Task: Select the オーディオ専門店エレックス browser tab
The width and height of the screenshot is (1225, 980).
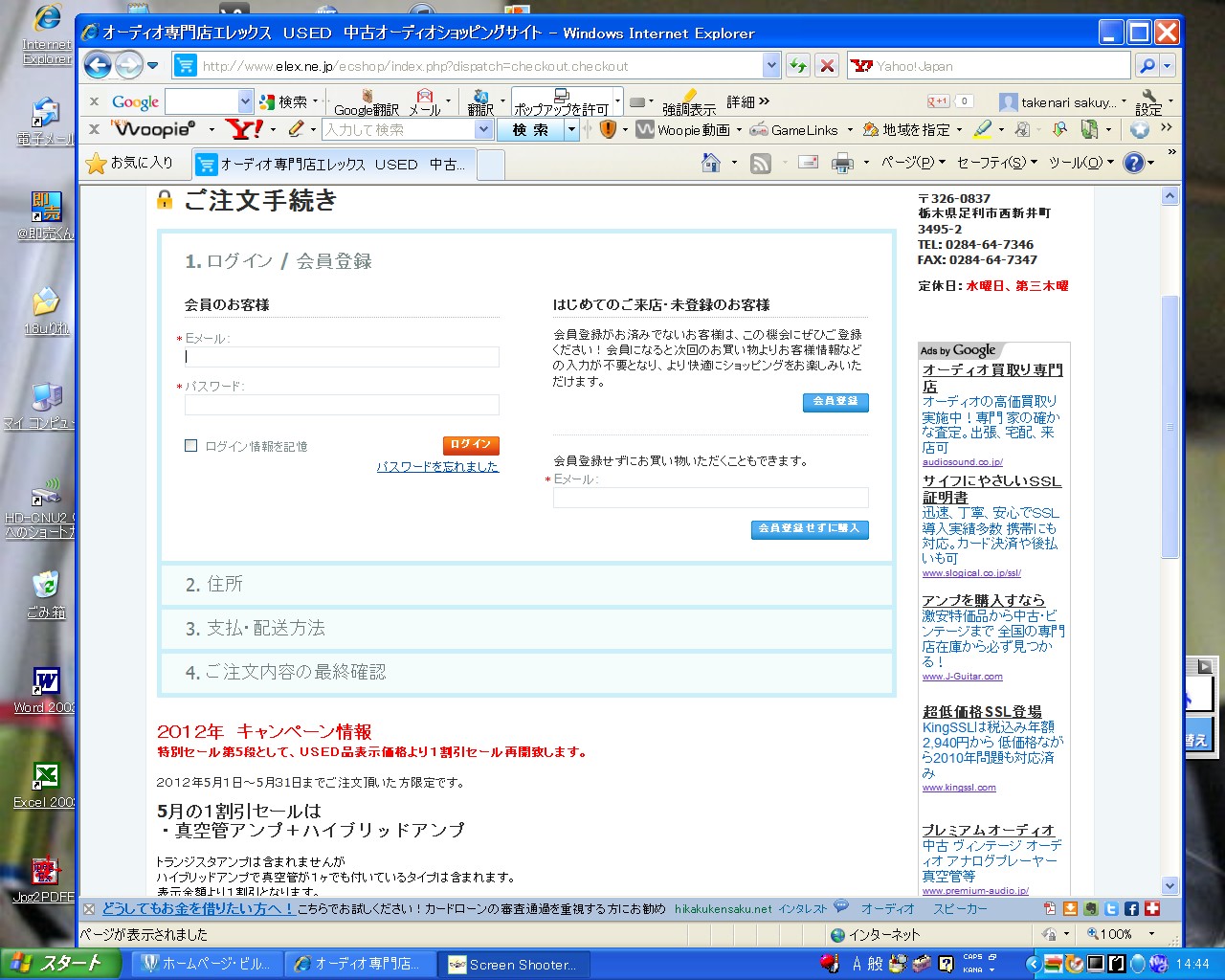Action: click(333, 165)
